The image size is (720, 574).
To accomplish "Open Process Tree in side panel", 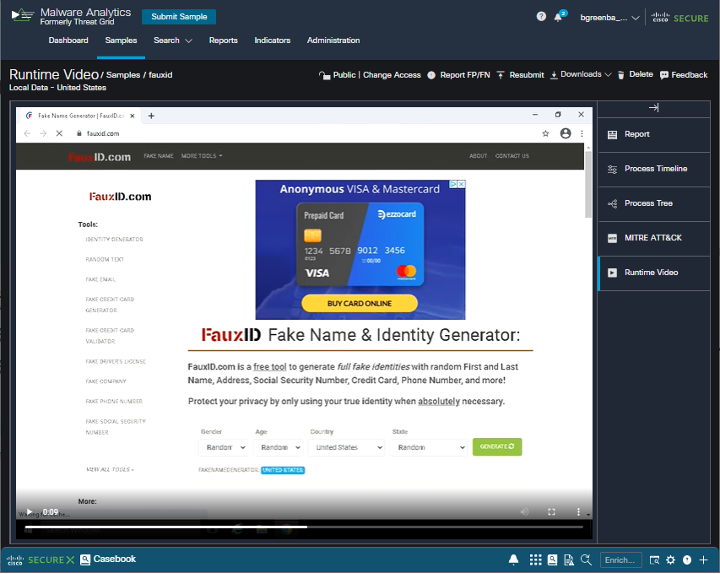I will pyautogui.click(x=648, y=203).
